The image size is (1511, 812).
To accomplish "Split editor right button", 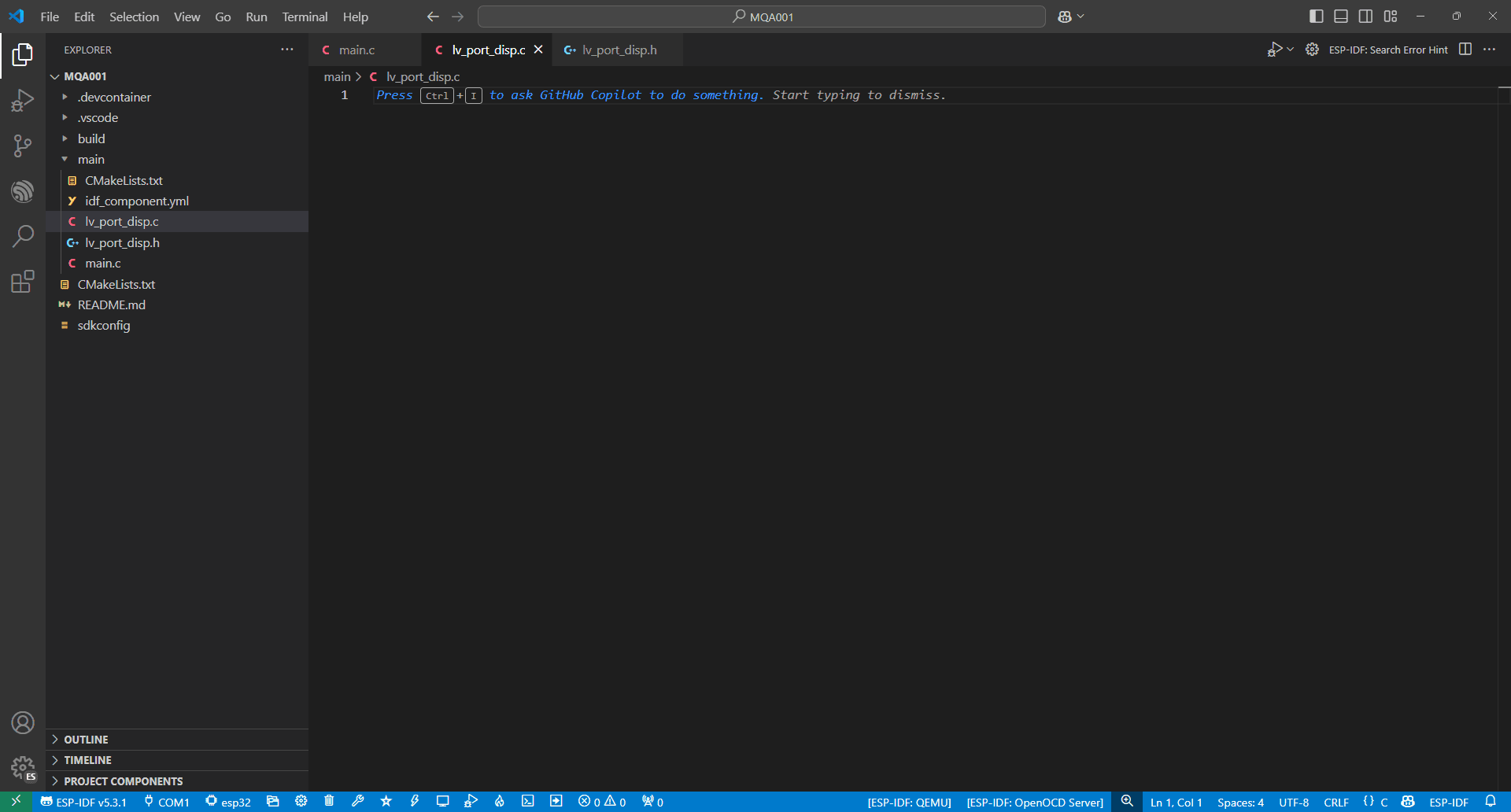I will [x=1465, y=50].
